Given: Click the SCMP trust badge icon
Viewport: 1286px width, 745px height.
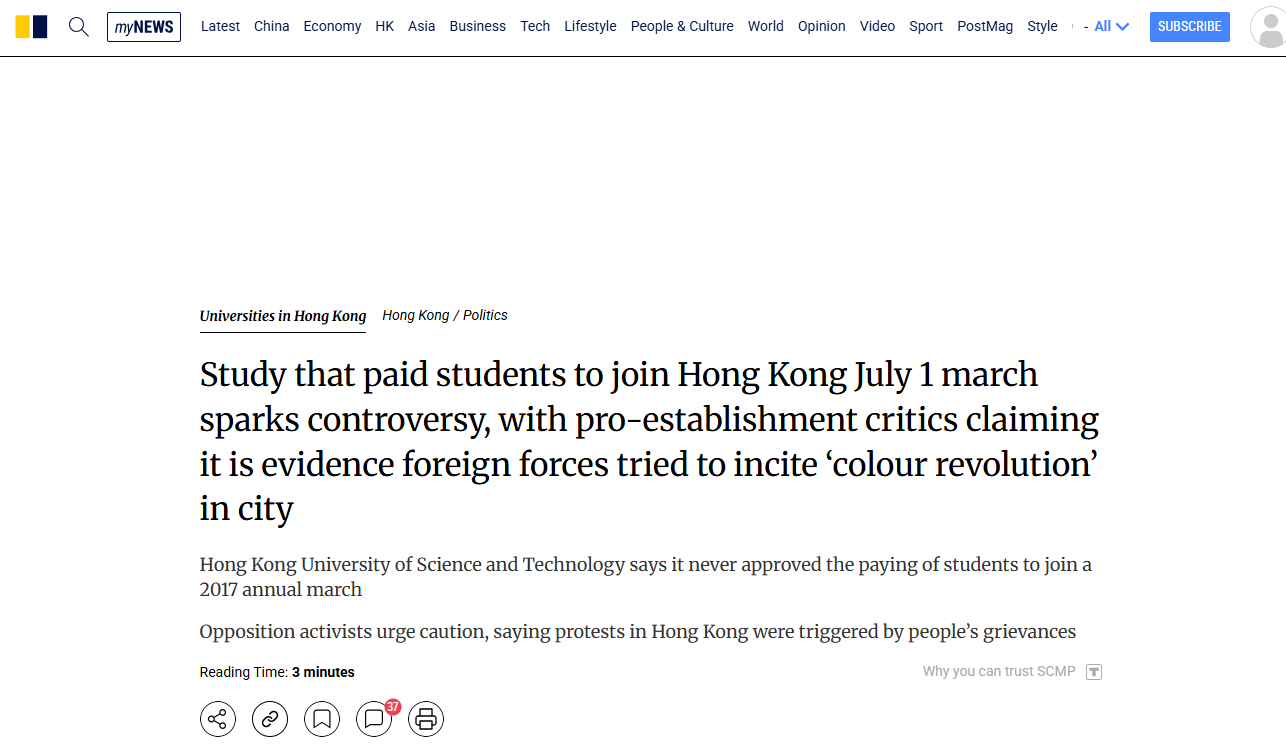Looking at the screenshot, I should 1094,672.
